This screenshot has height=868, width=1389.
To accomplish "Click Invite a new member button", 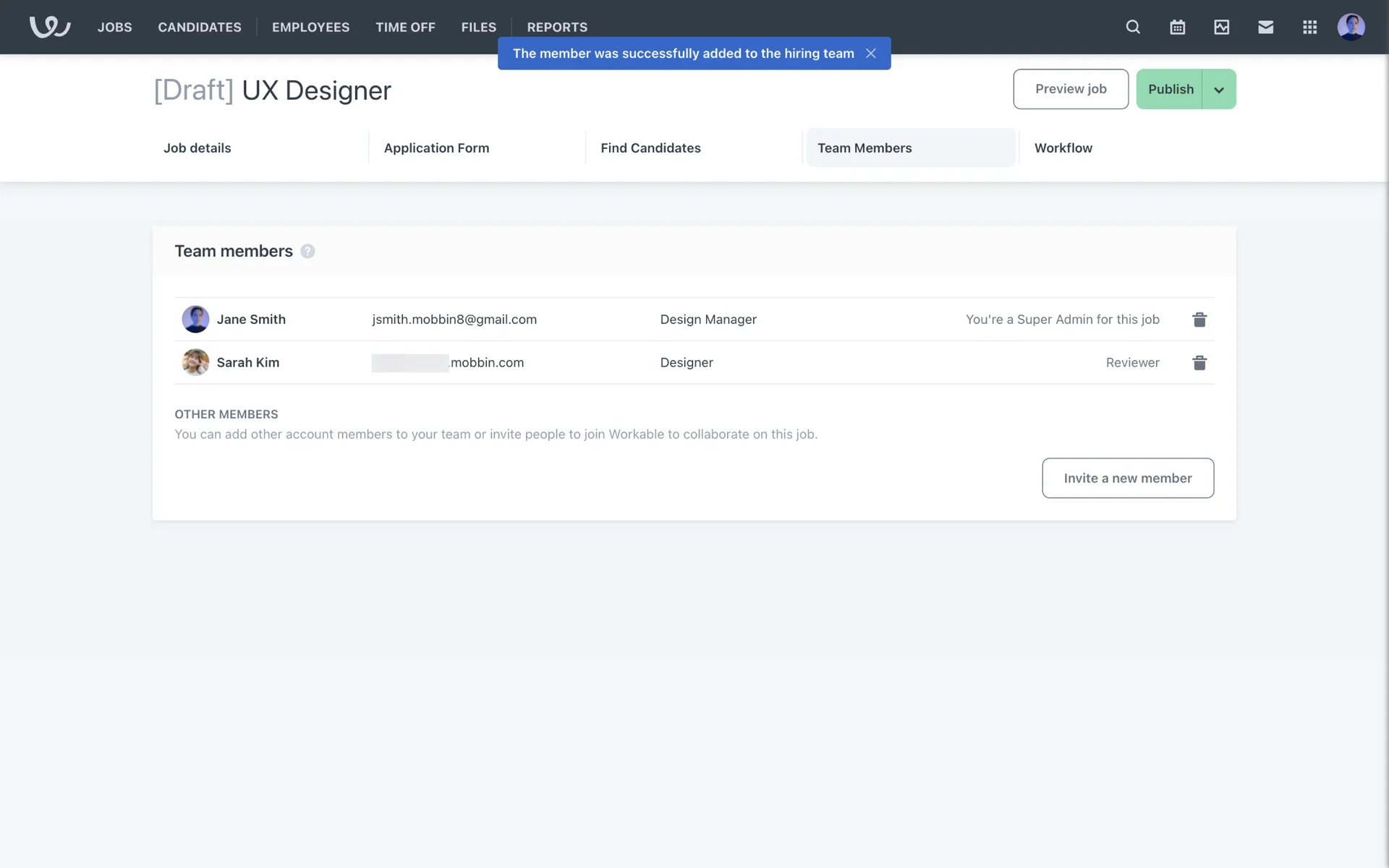I will [x=1127, y=478].
